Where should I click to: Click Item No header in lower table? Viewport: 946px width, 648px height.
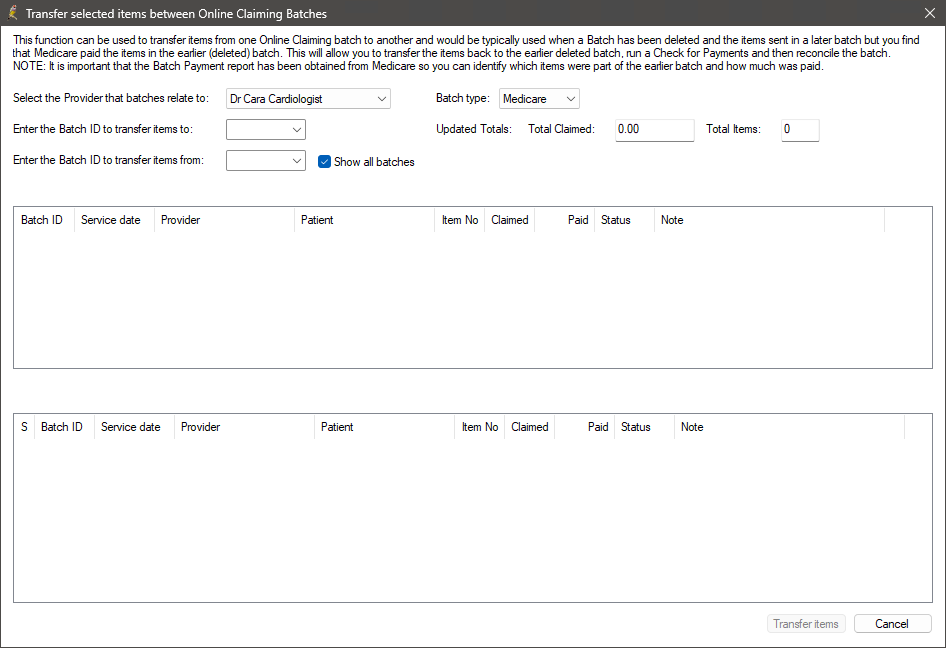point(479,427)
